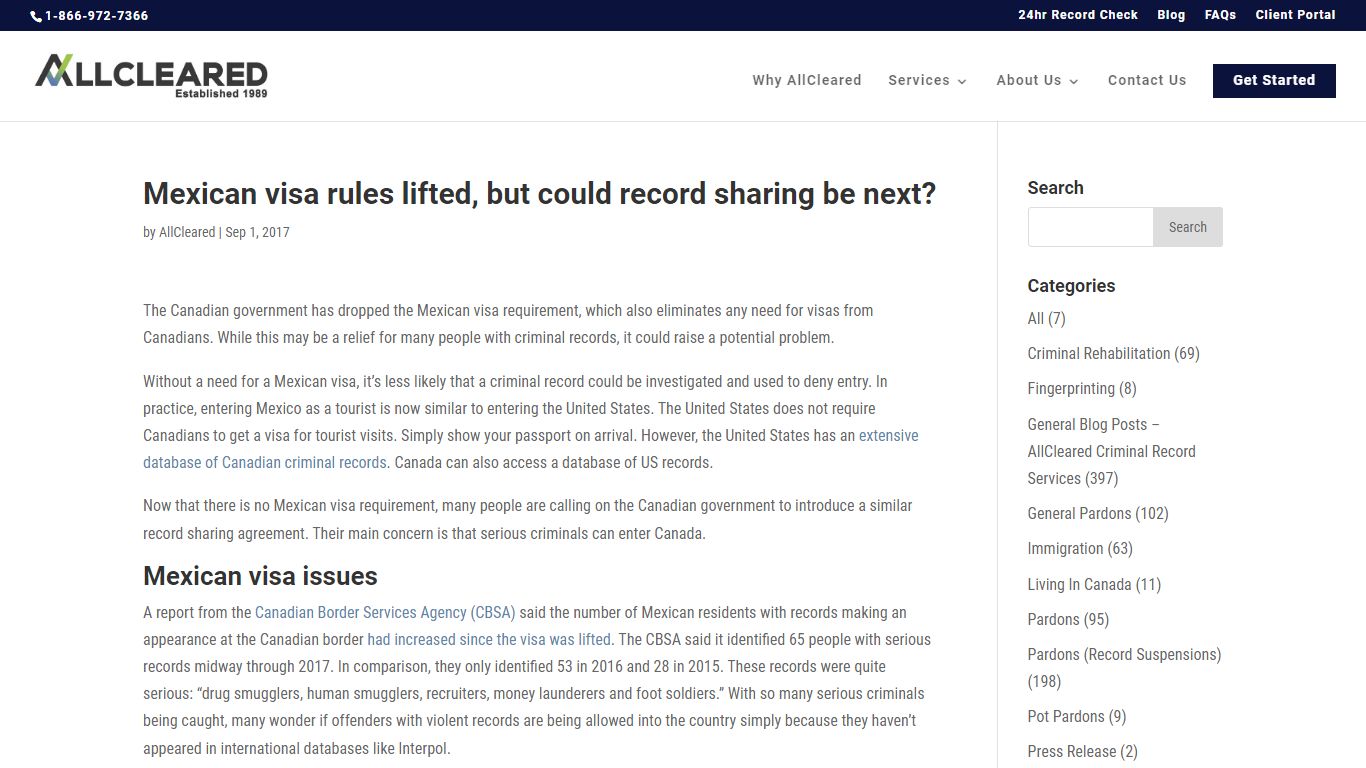This screenshot has width=1366, height=768.
Task: Select the Living In Canada category
Action: point(1079,584)
